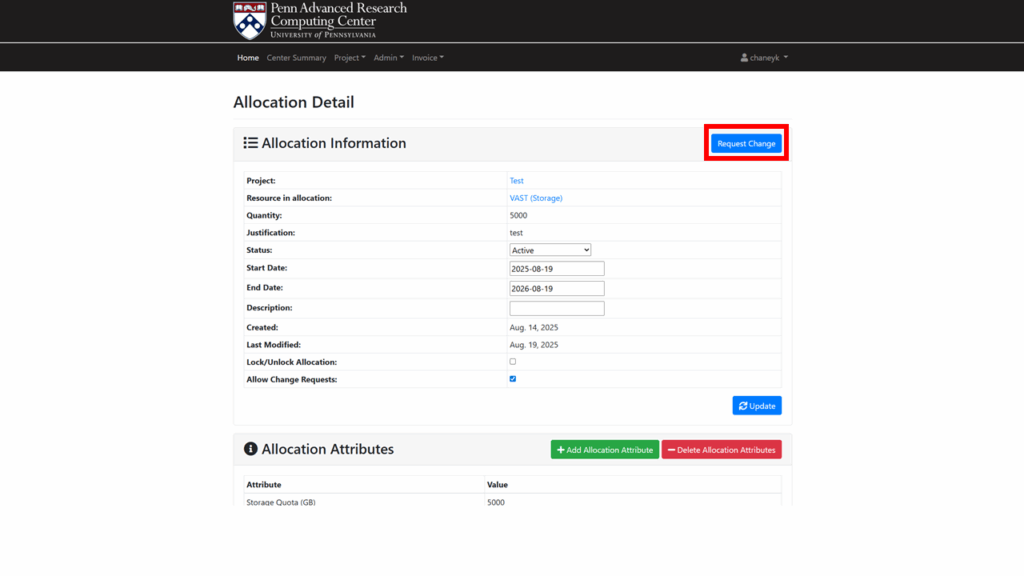
Task: Toggle the Lock/Unlock Allocation checkbox
Action: pos(513,361)
